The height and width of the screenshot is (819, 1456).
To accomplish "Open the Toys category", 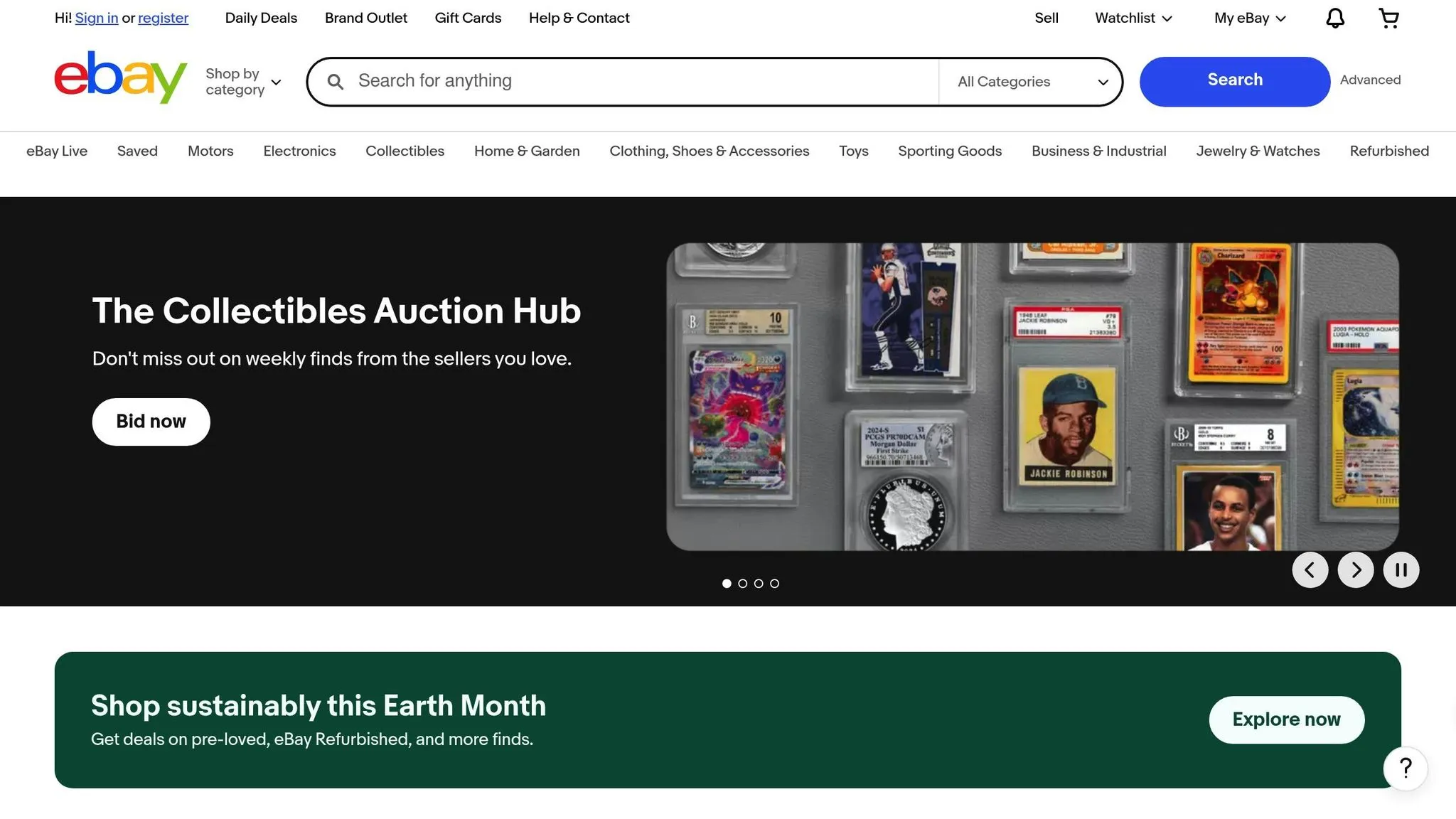I will (x=853, y=151).
